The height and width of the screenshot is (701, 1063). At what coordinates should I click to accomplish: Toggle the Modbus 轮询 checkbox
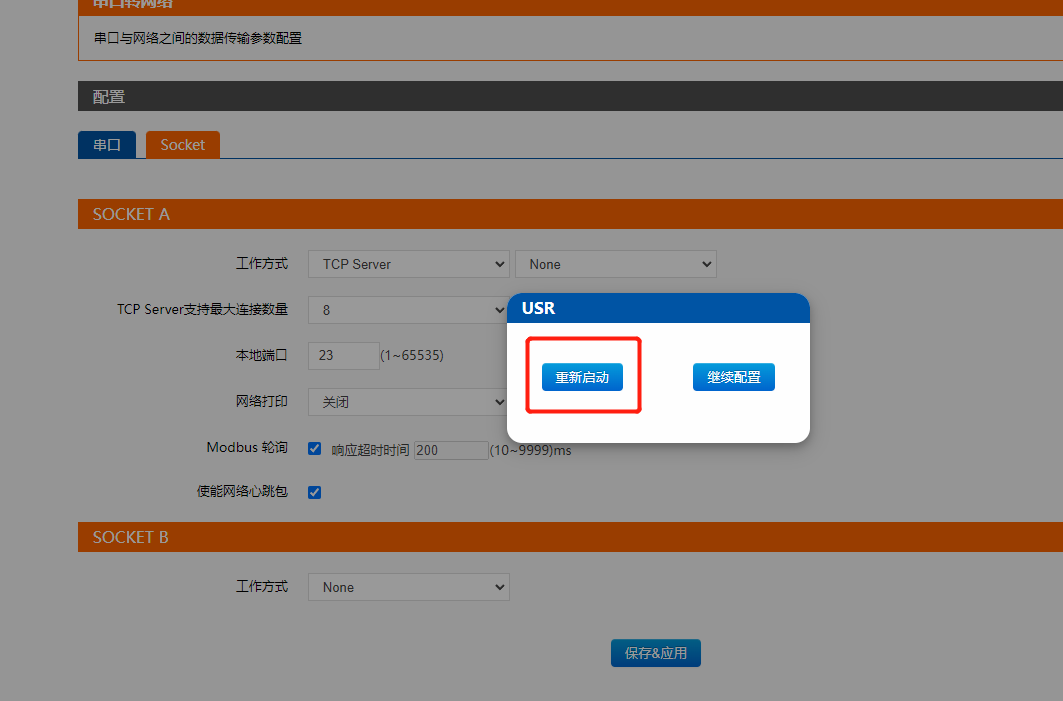coord(314,449)
